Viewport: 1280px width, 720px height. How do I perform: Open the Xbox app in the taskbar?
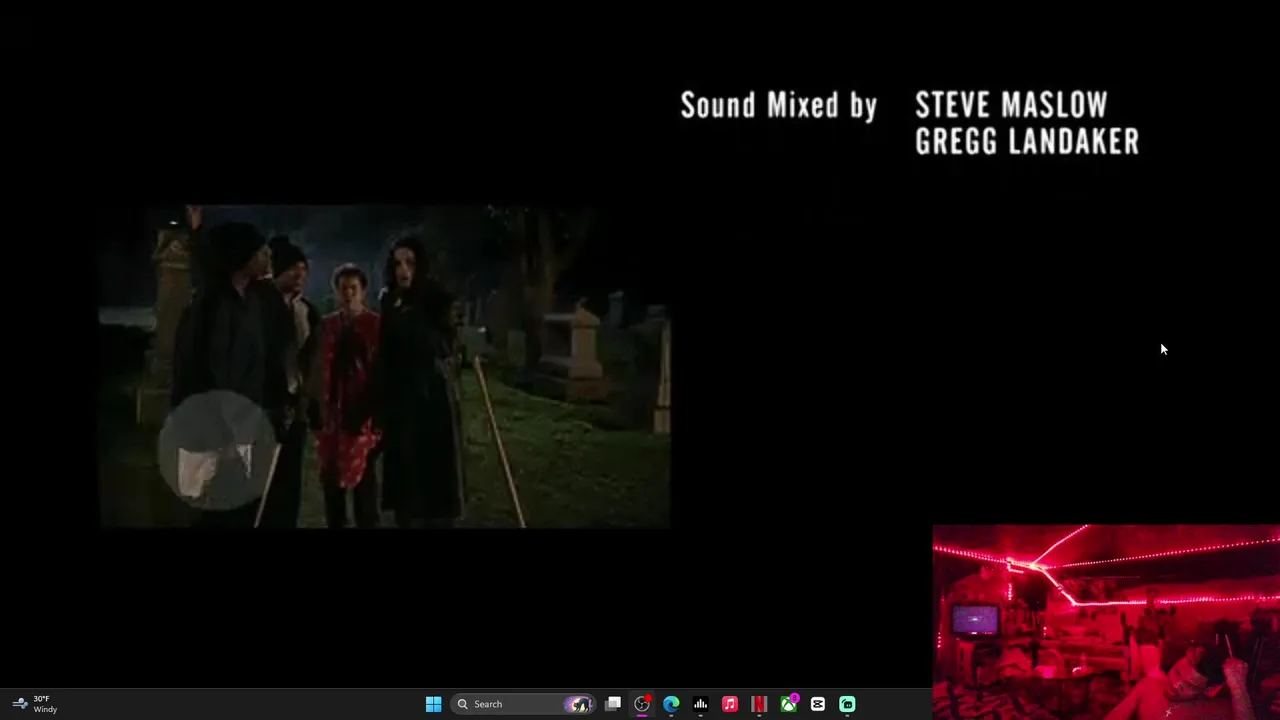[x=789, y=704]
